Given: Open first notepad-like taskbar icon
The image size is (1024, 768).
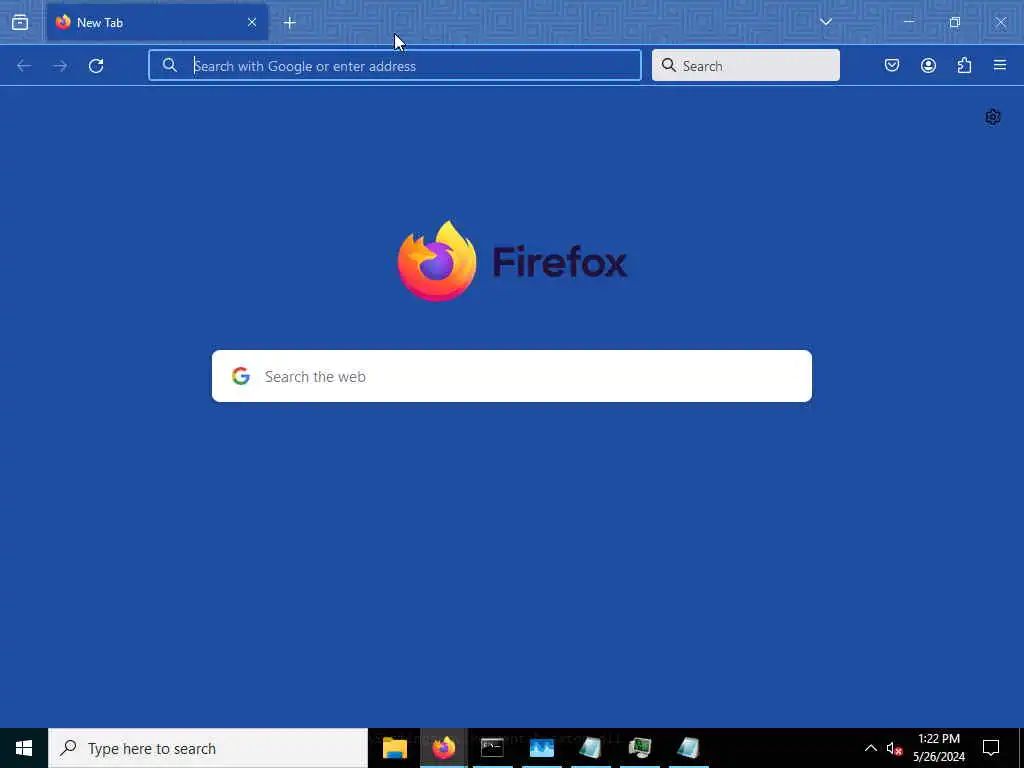Looking at the screenshot, I should [x=590, y=748].
